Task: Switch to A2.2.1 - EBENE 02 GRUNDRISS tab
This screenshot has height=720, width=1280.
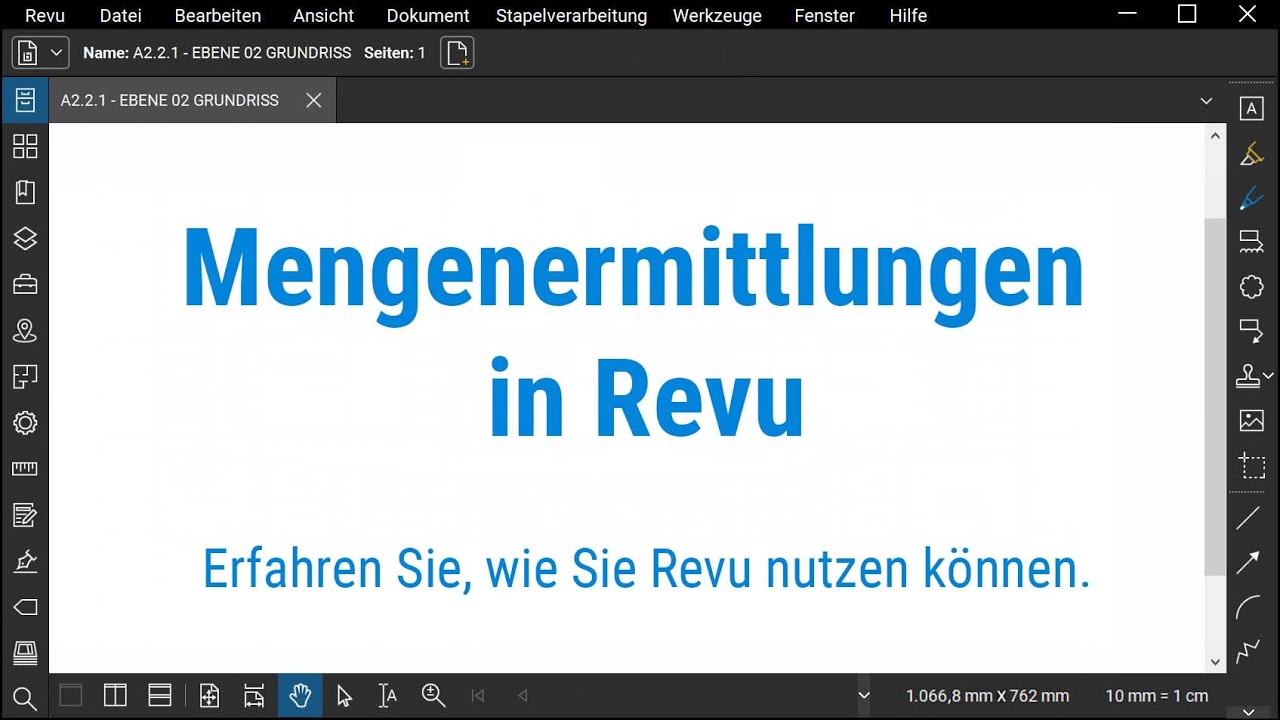Action: 170,100
